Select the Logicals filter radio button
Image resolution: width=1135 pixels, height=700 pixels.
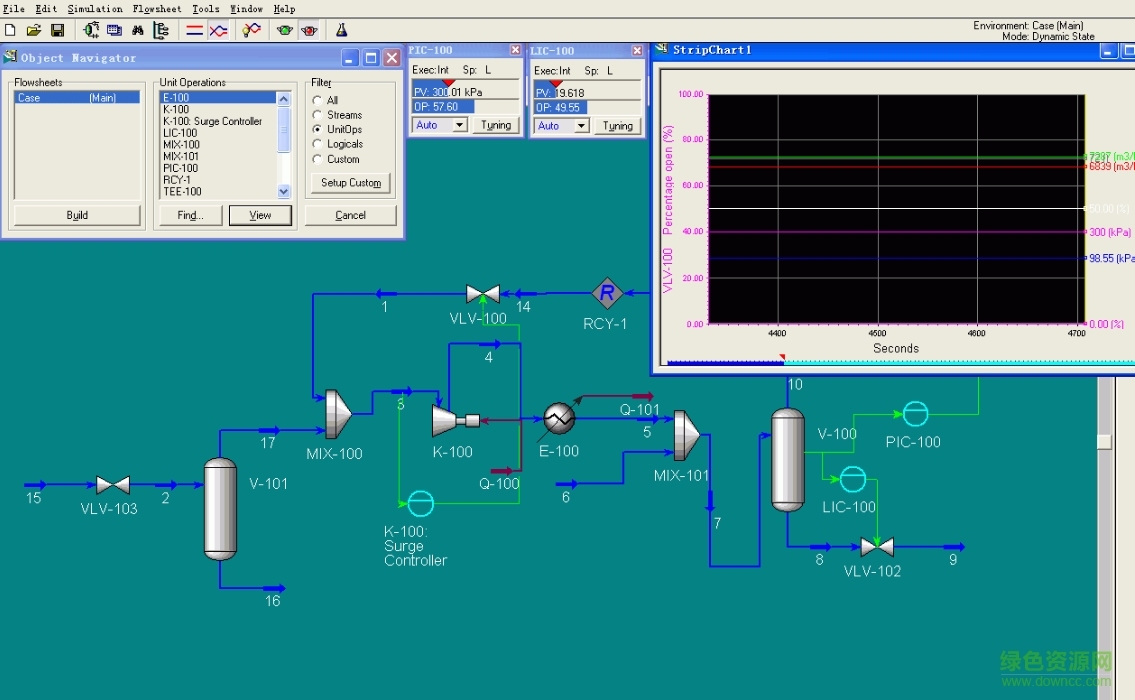[x=318, y=144]
